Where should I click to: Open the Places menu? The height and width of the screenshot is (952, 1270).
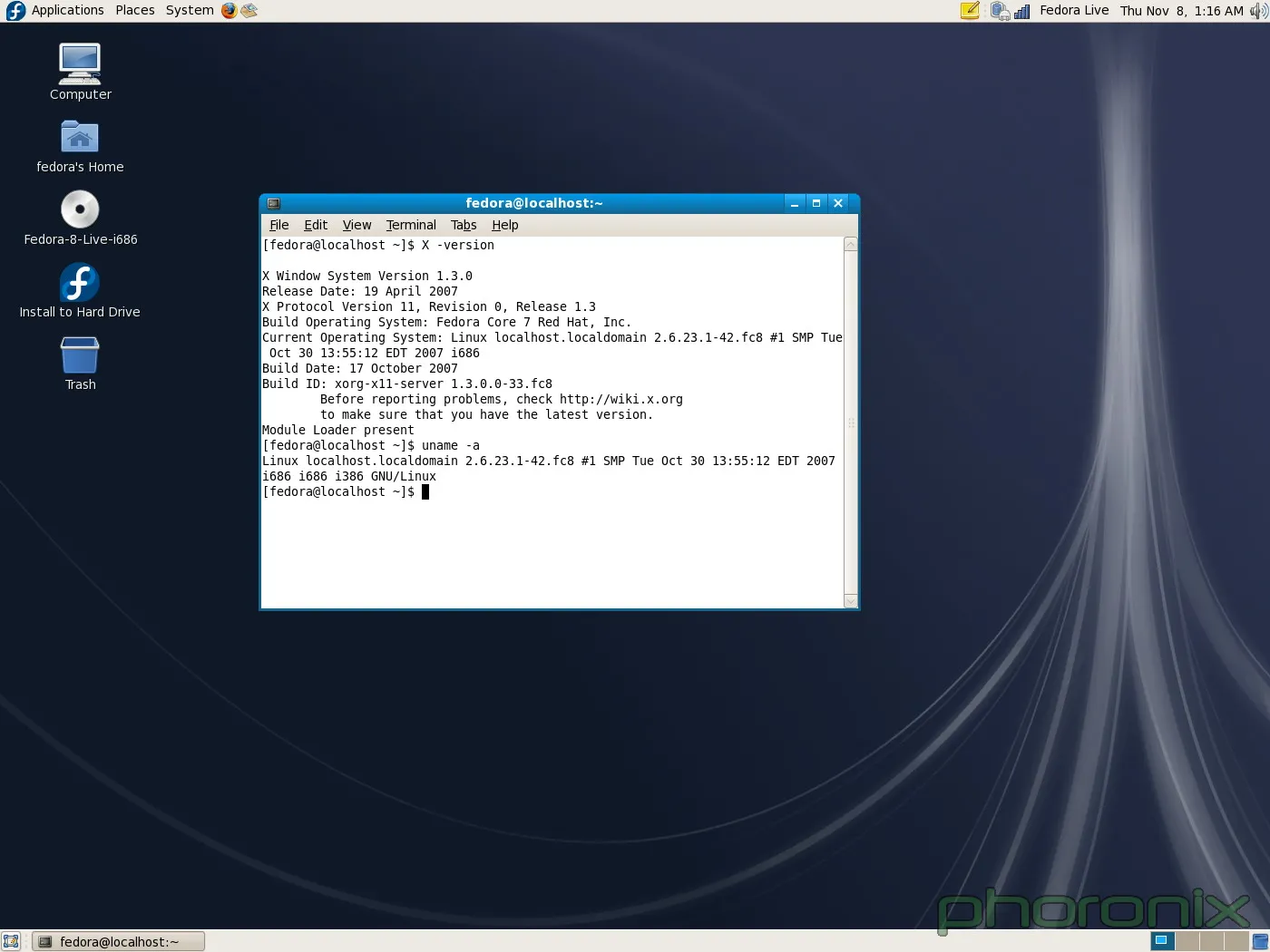coord(135,10)
